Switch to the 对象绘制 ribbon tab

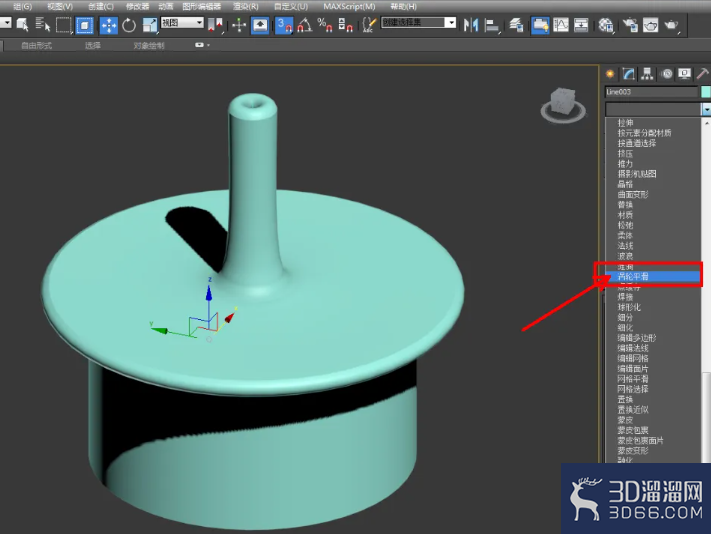[149, 45]
